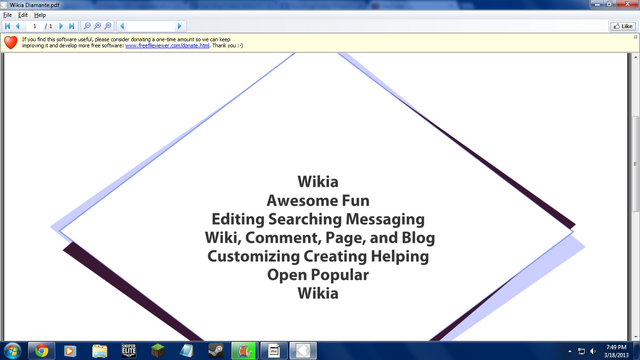Show hidden system tray icons
The width and height of the screenshot is (640, 360).
(x=570, y=351)
